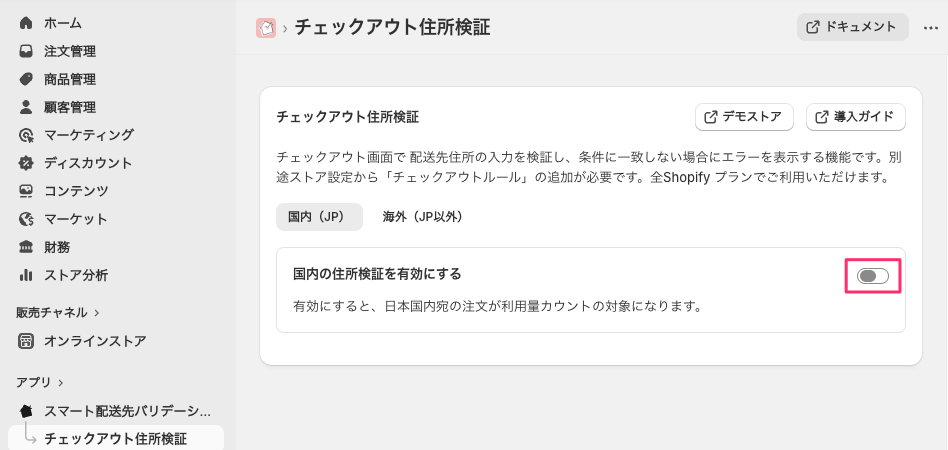Click the app logo in breadcrumb
This screenshot has height=450, width=948.
[266, 28]
